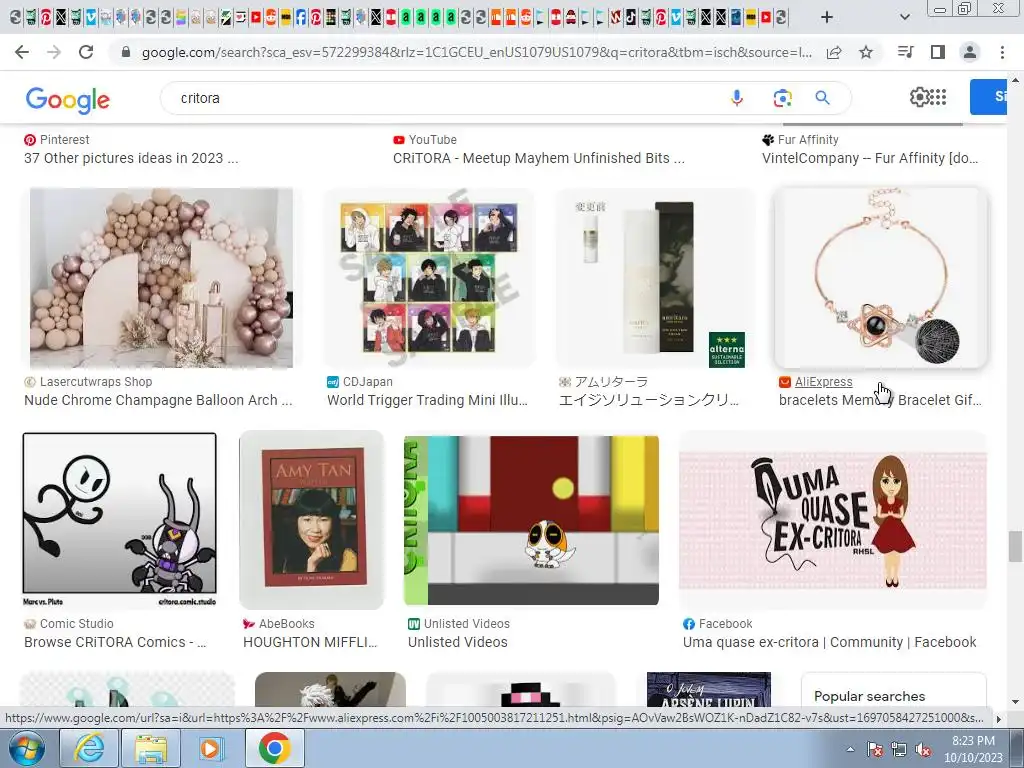Go back to the previous page
This screenshot has width=1024, height=768.
point(22,52)
